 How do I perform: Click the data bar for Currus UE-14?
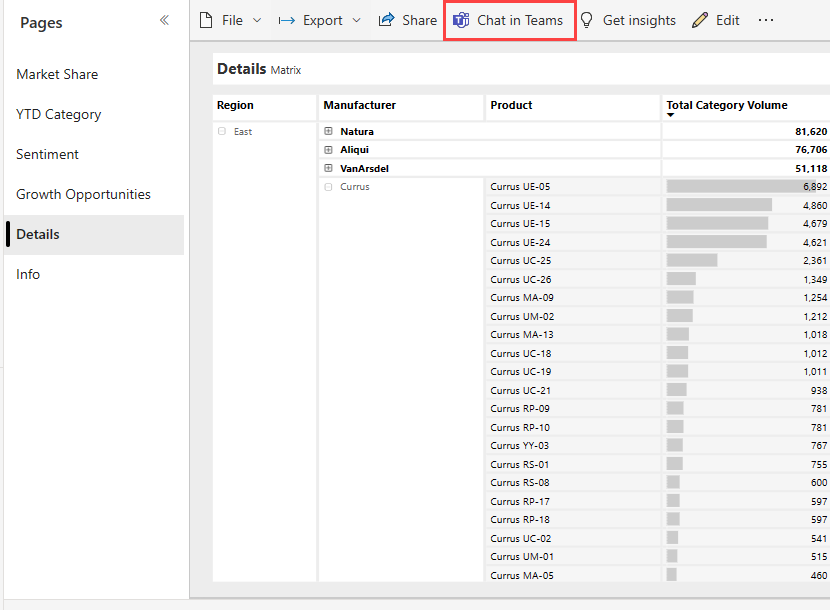[x=719, y=205]
